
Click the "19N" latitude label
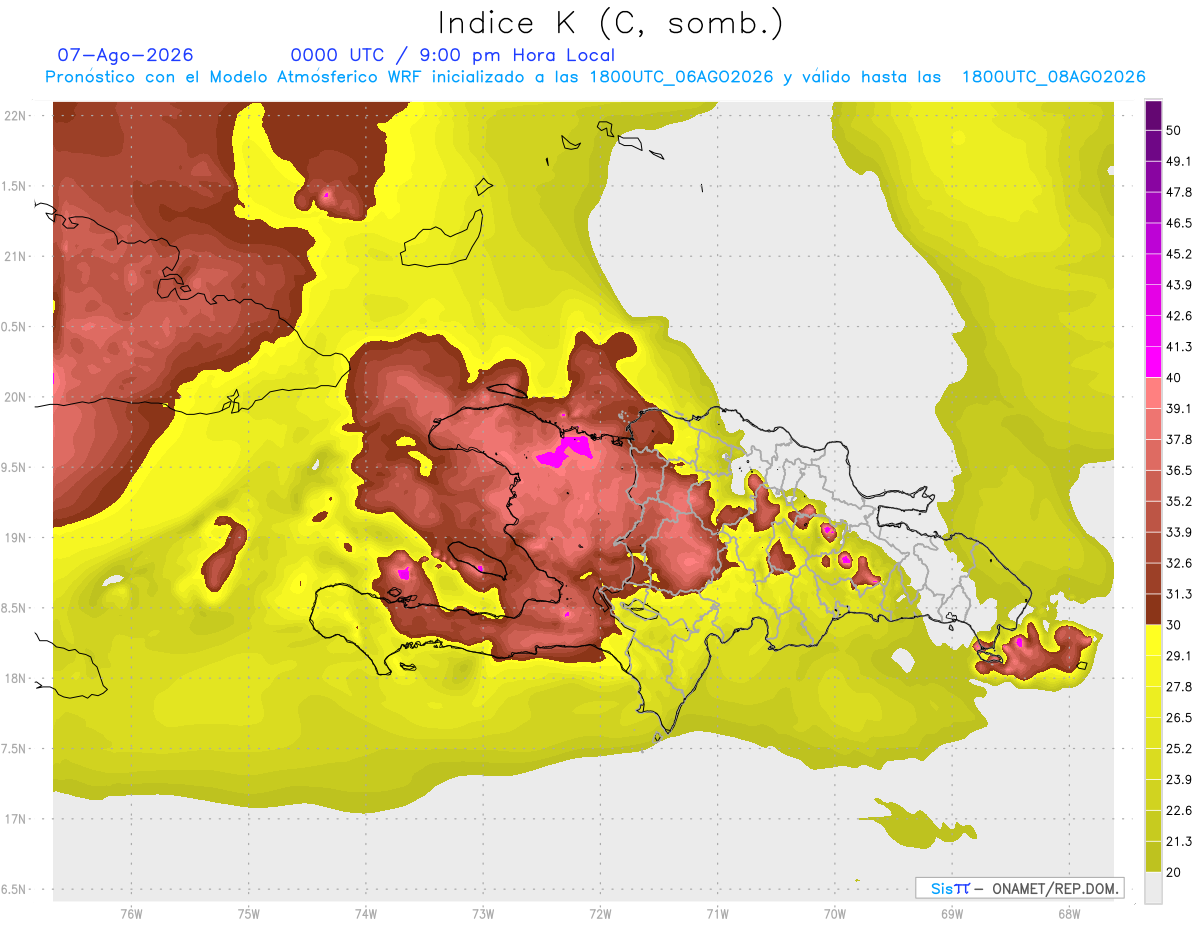point(15,538)
